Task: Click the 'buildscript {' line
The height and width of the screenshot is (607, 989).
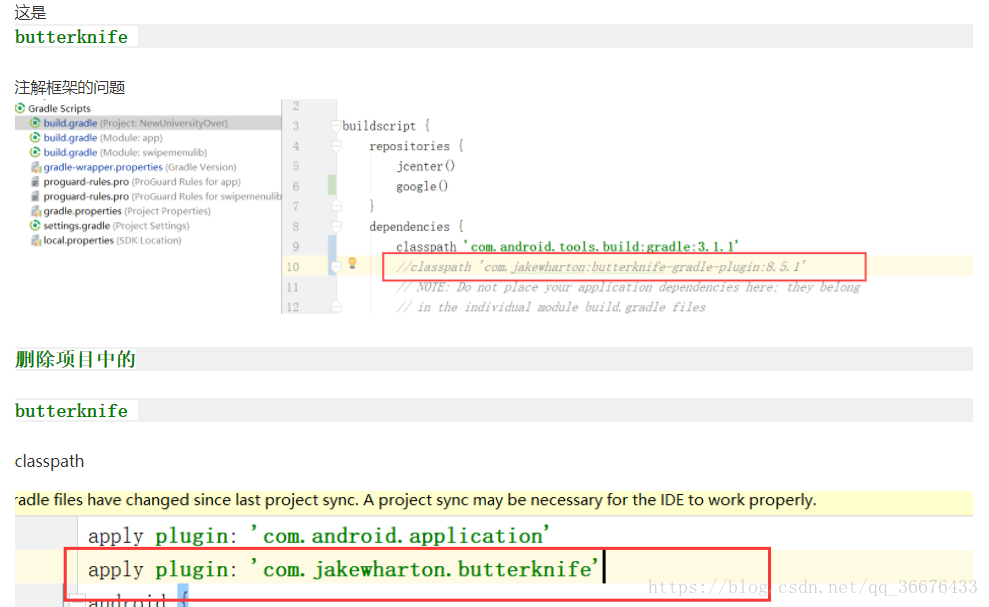Action: tap(386, 126)
